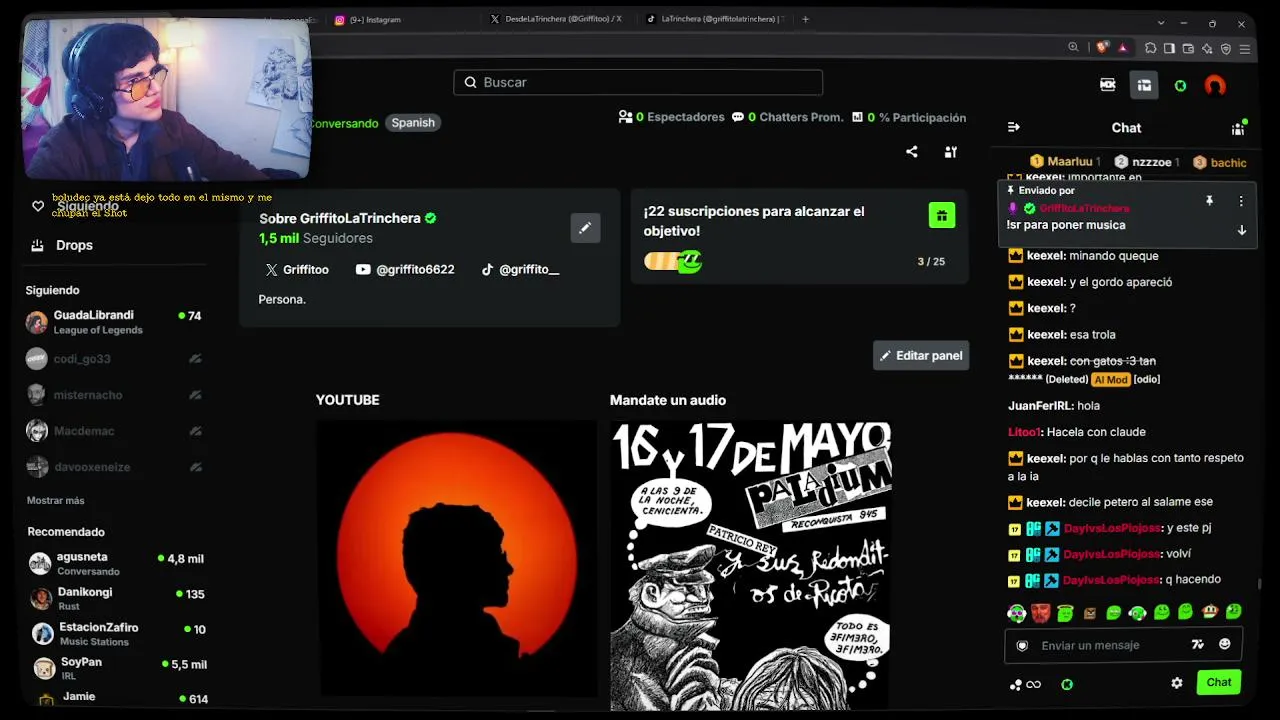Image resolution: width=1280 pixels, height=720 pixels.
Task: Open browser extensions puzzle icon
Action: point(1151,48)
